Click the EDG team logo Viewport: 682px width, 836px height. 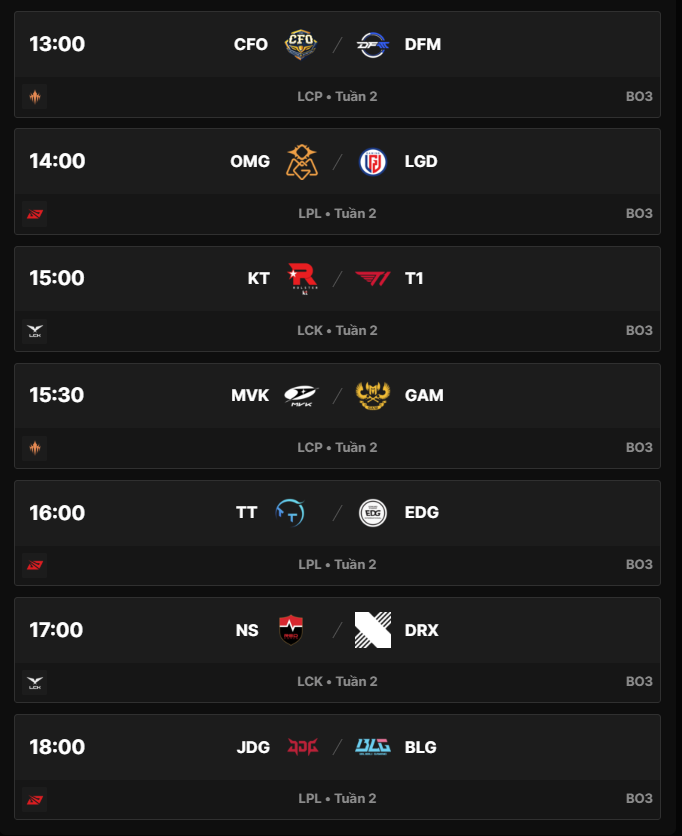tap(372, 513)
